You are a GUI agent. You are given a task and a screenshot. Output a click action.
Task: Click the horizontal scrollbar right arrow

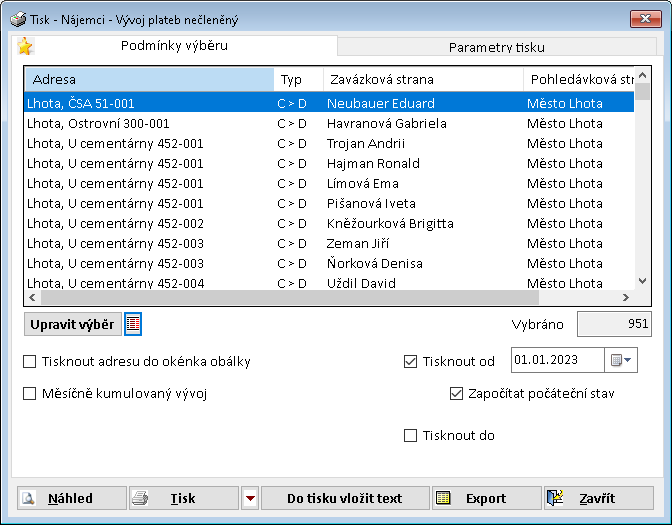tap(626, 298)
